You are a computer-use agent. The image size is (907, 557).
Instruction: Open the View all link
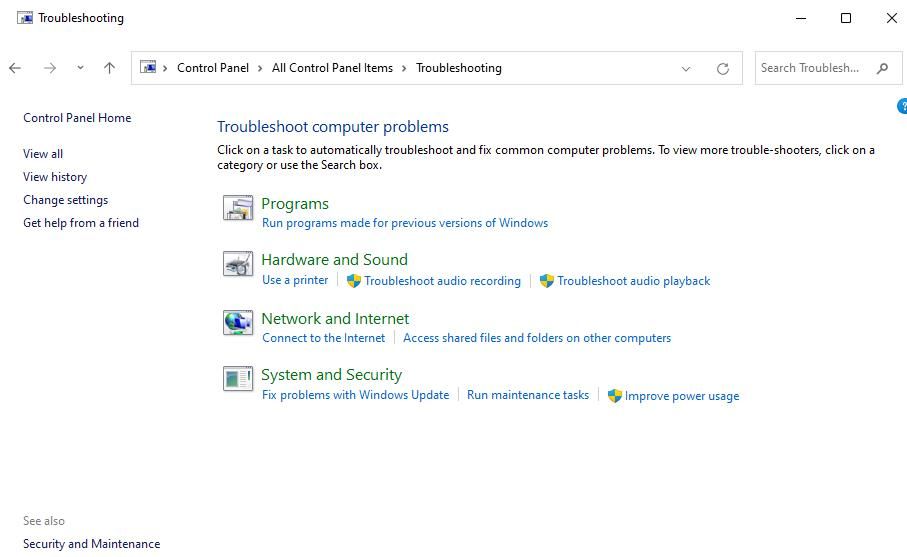point(43,154)
